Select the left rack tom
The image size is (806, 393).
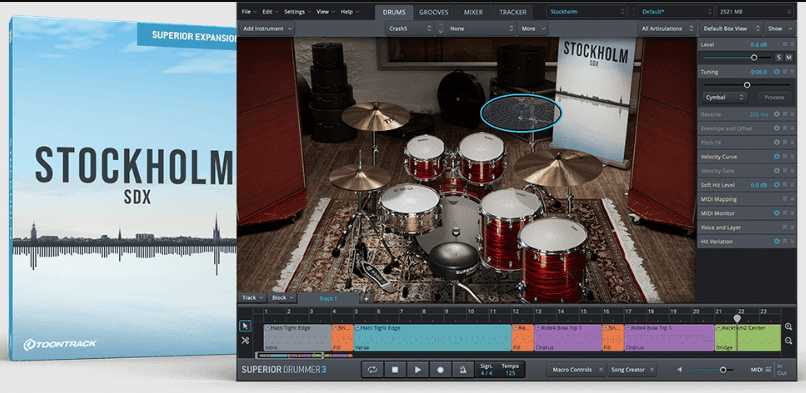[425, 157]
